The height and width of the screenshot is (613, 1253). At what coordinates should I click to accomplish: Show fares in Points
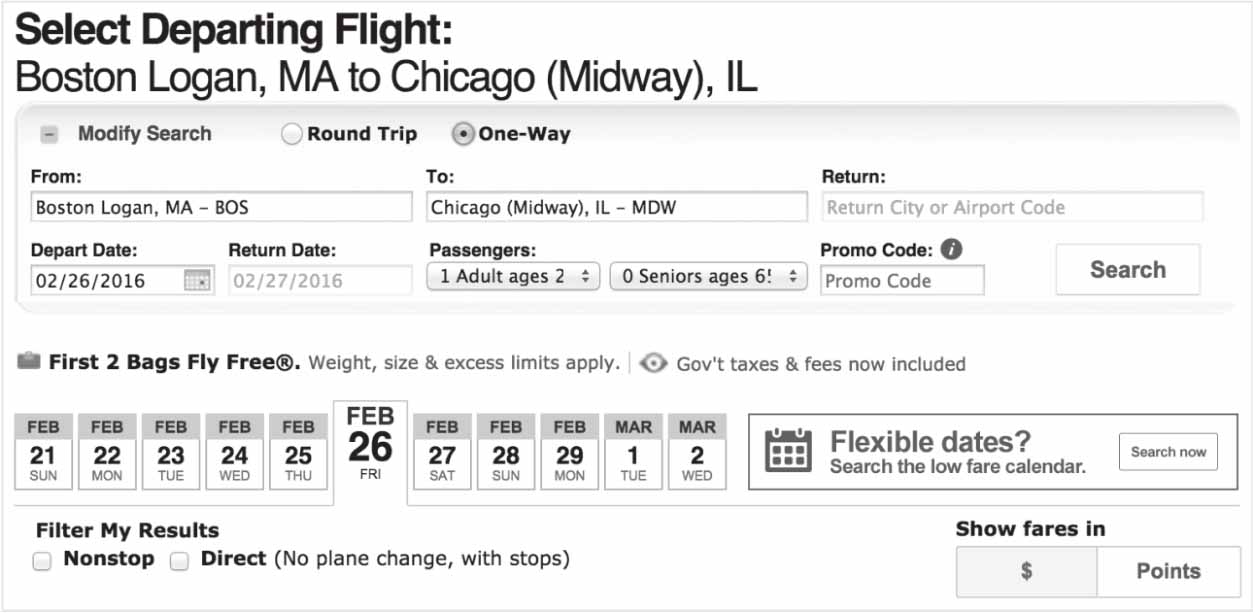click(1167, 572)
